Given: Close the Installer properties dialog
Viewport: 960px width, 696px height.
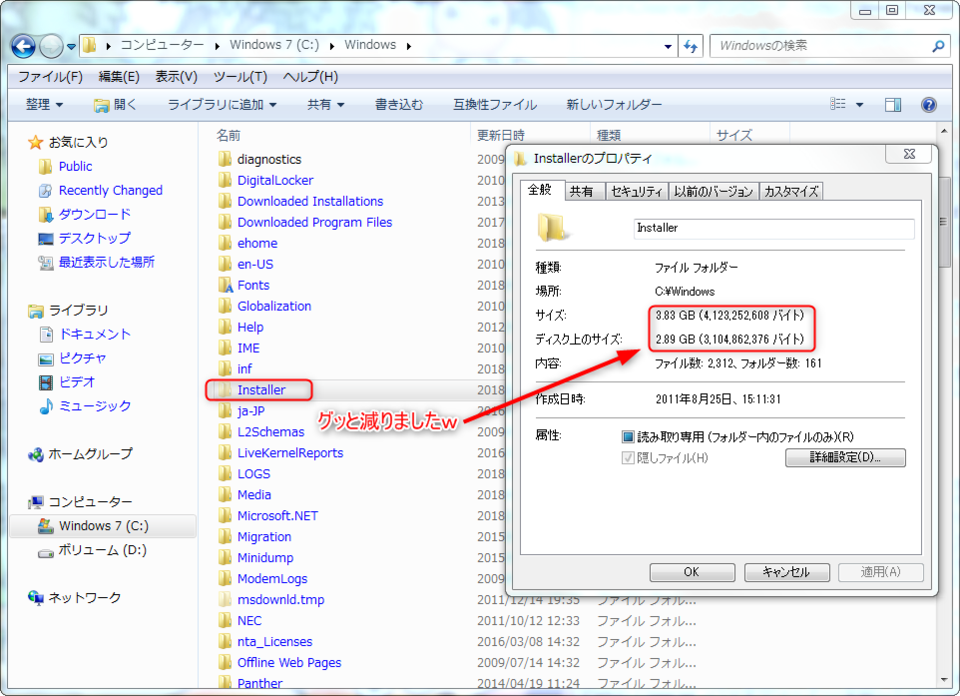Looking at the screenshot, I should [910, 155].
